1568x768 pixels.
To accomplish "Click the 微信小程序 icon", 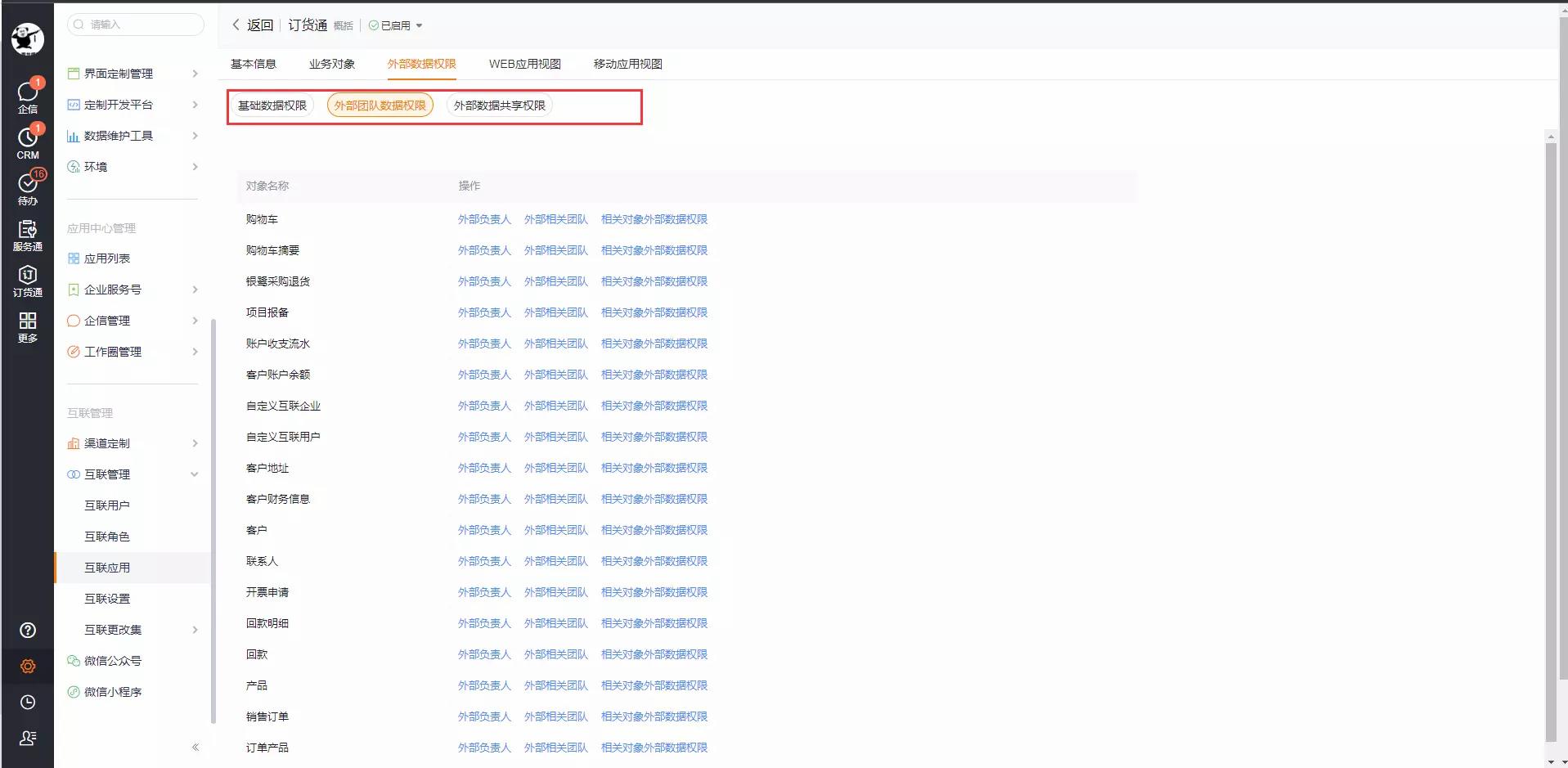I will (73, 692).
